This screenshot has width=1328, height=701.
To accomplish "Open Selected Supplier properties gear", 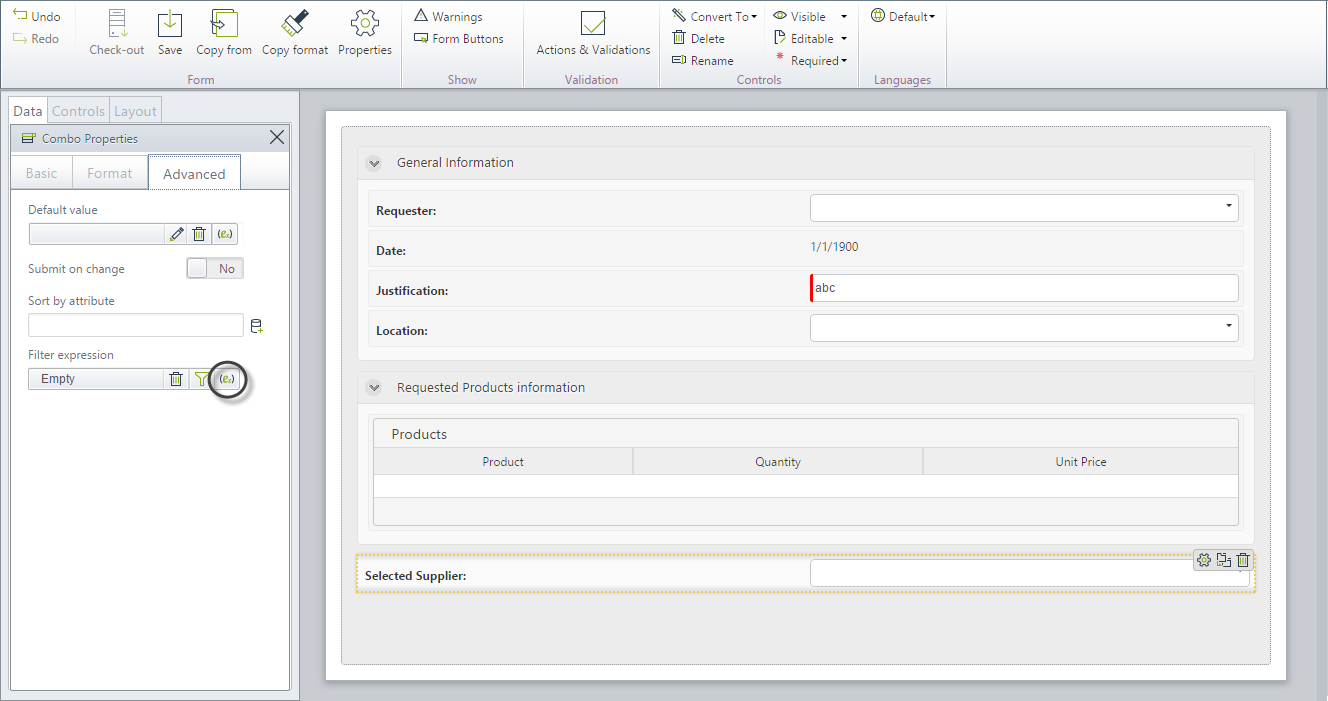I will pyautogui.click(x=1204, y=560).
